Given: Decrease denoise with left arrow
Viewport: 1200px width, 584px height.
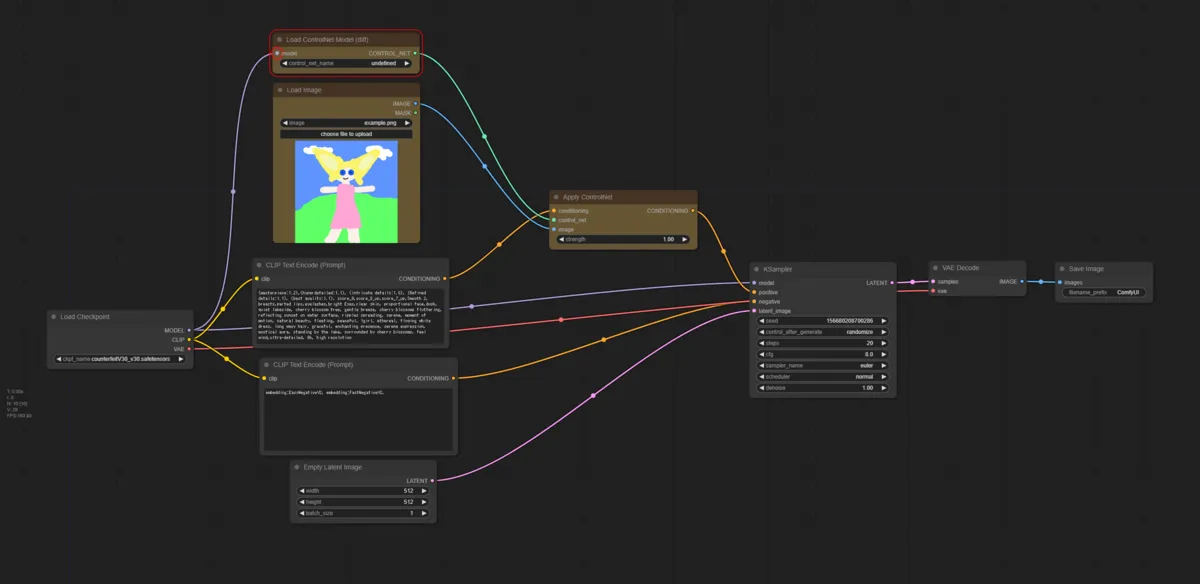Looking at the screenshot, I should [x=761, y=388].
